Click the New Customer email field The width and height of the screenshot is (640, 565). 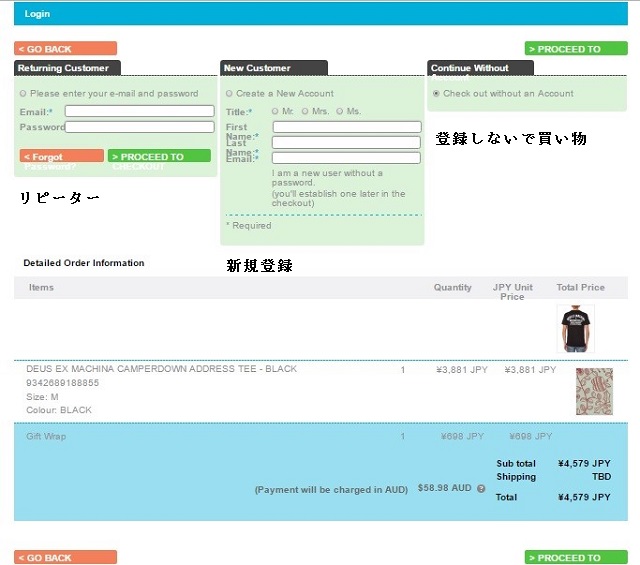[x=346, y=158]
